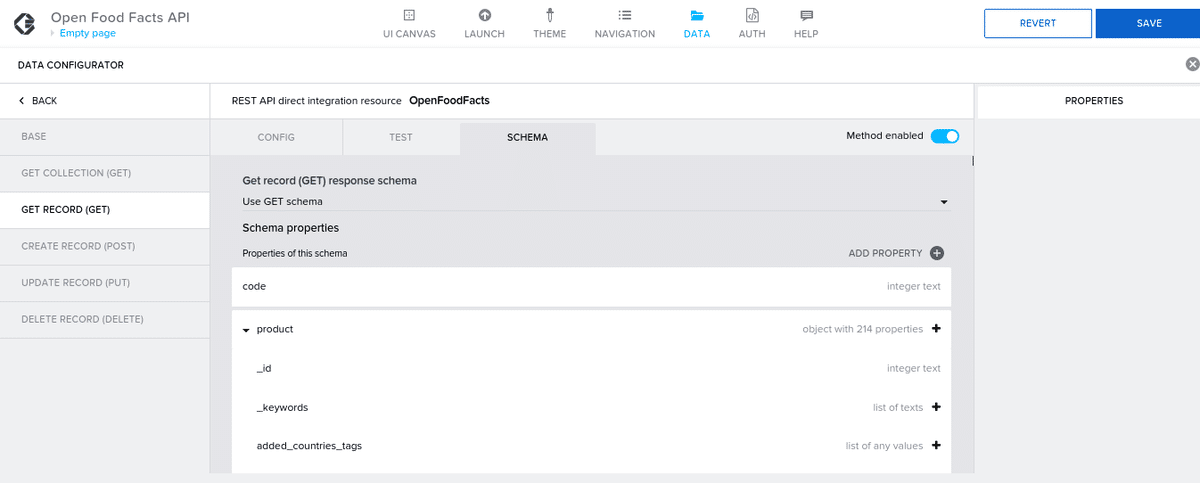Image resolution: width=1200 pixels, height=483 pixels.
Task: Open the Data section
Action: [697, 24]
